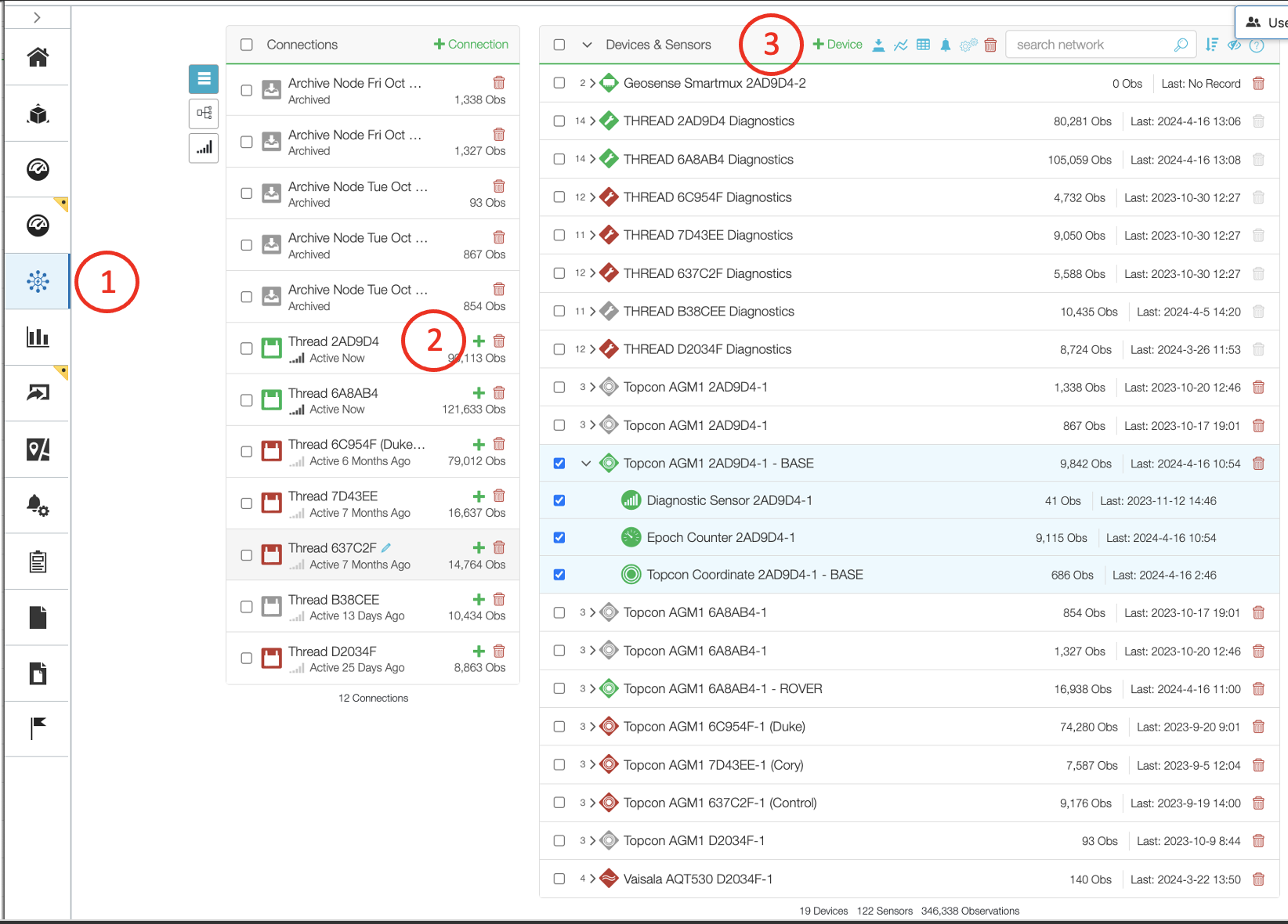Check the Thread 637C2F connection checkbox
Image resolution: width=1288 pixels, height=924 pixels.
pos(247,555)
